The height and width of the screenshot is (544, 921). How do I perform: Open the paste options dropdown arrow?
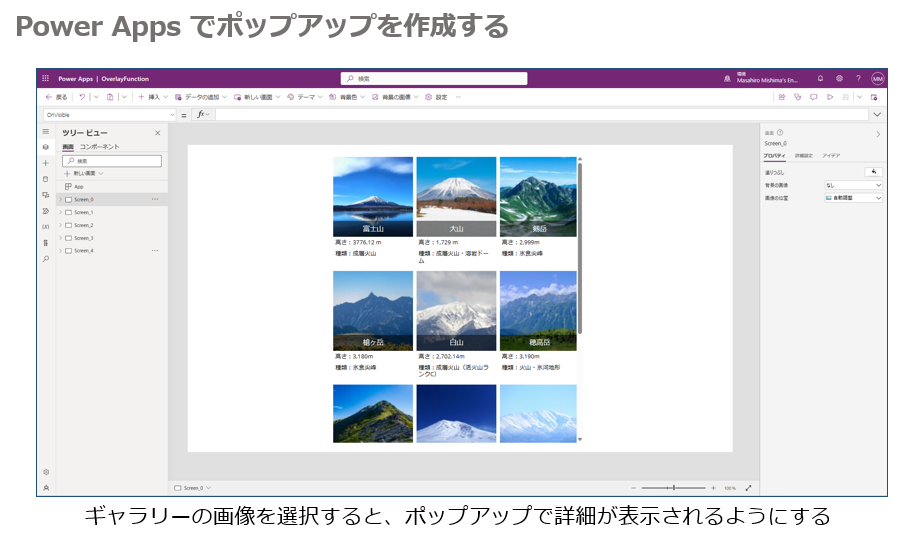[x=124, y=97]
